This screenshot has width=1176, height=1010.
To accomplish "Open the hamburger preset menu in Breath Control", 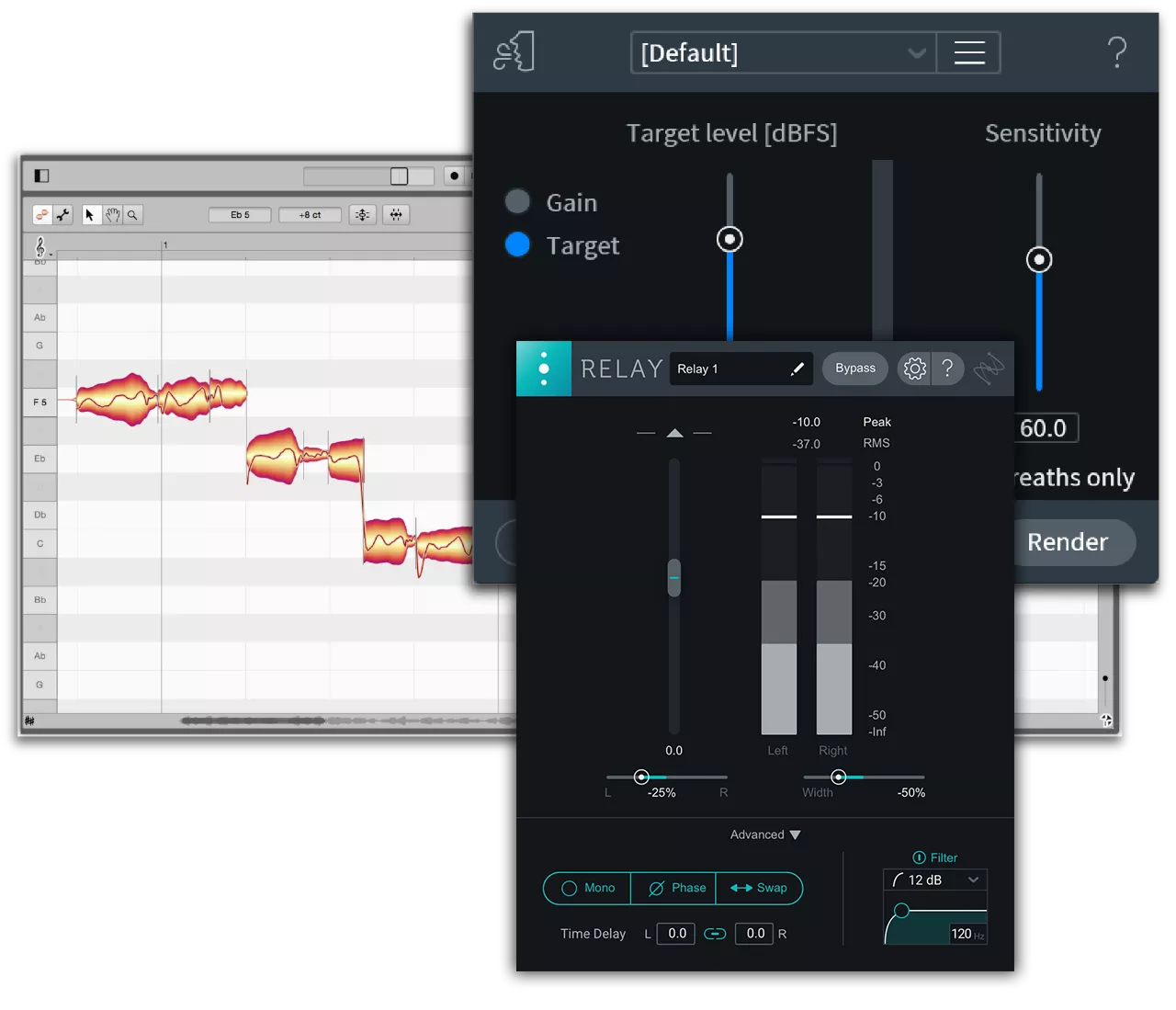I will (969, 52).
